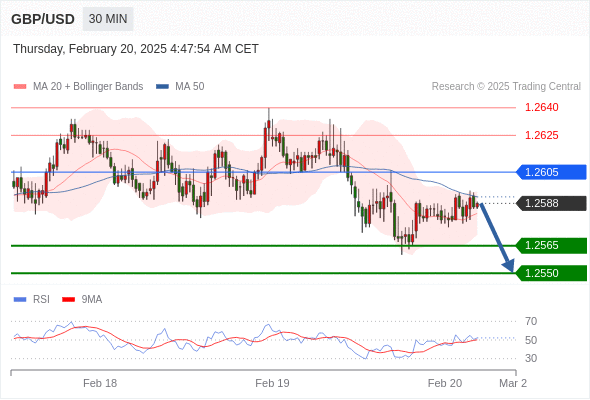Click the blue 1.2605 pivot price tag
Viewport: 590px width, 400px height.
pos(551,172)
